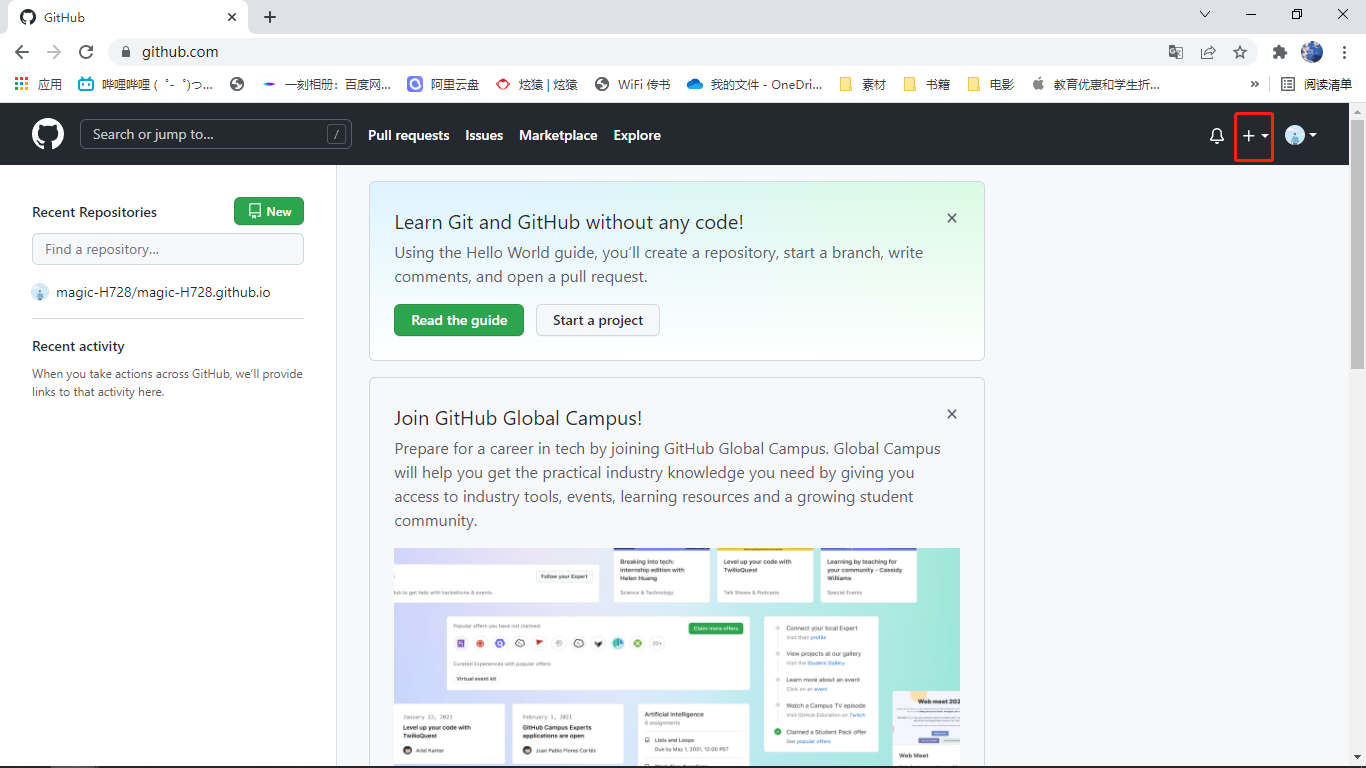Select the GitHub browser tab
Screen dimensions: 1366x768
click(x=128, y=17)
